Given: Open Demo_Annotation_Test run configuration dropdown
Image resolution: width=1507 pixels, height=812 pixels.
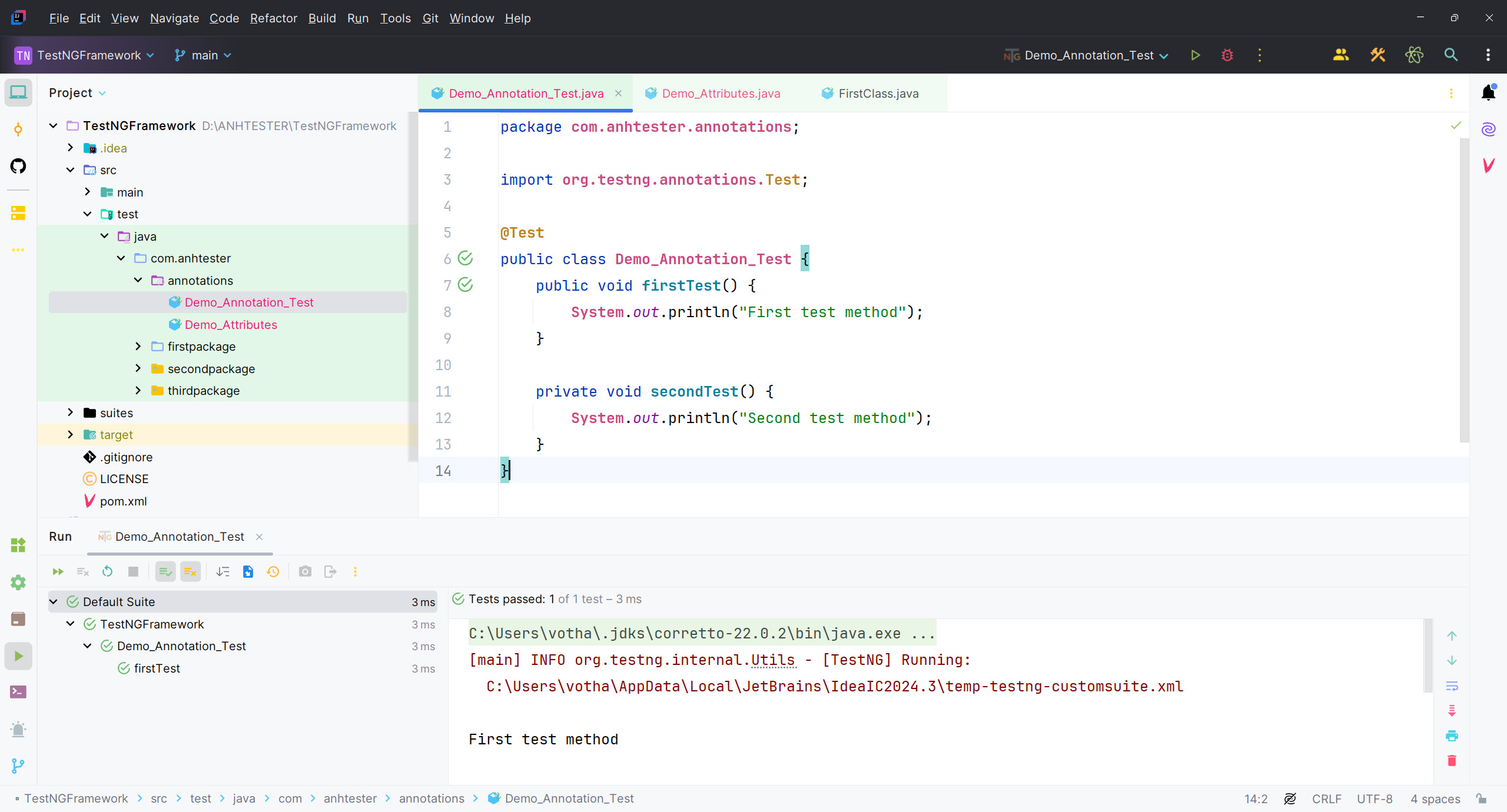Looking at the screenshot, I should point(1086,55).
